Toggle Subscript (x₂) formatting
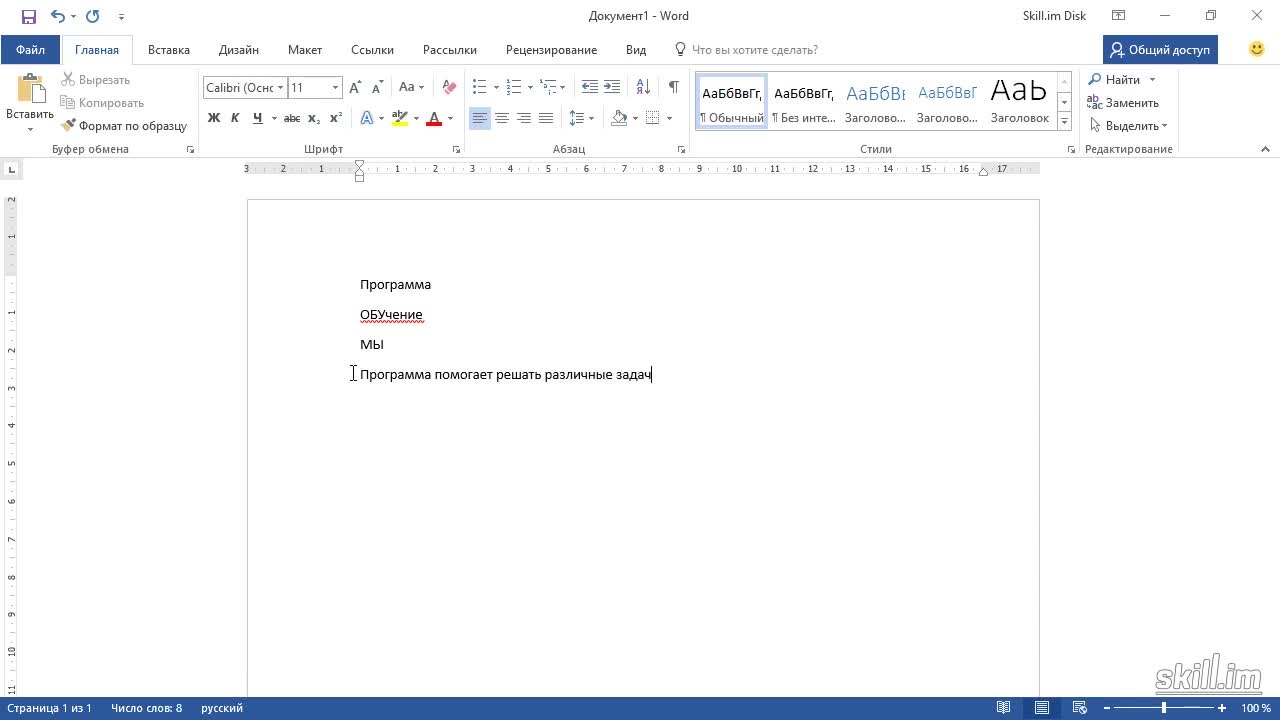 (314, 118)
